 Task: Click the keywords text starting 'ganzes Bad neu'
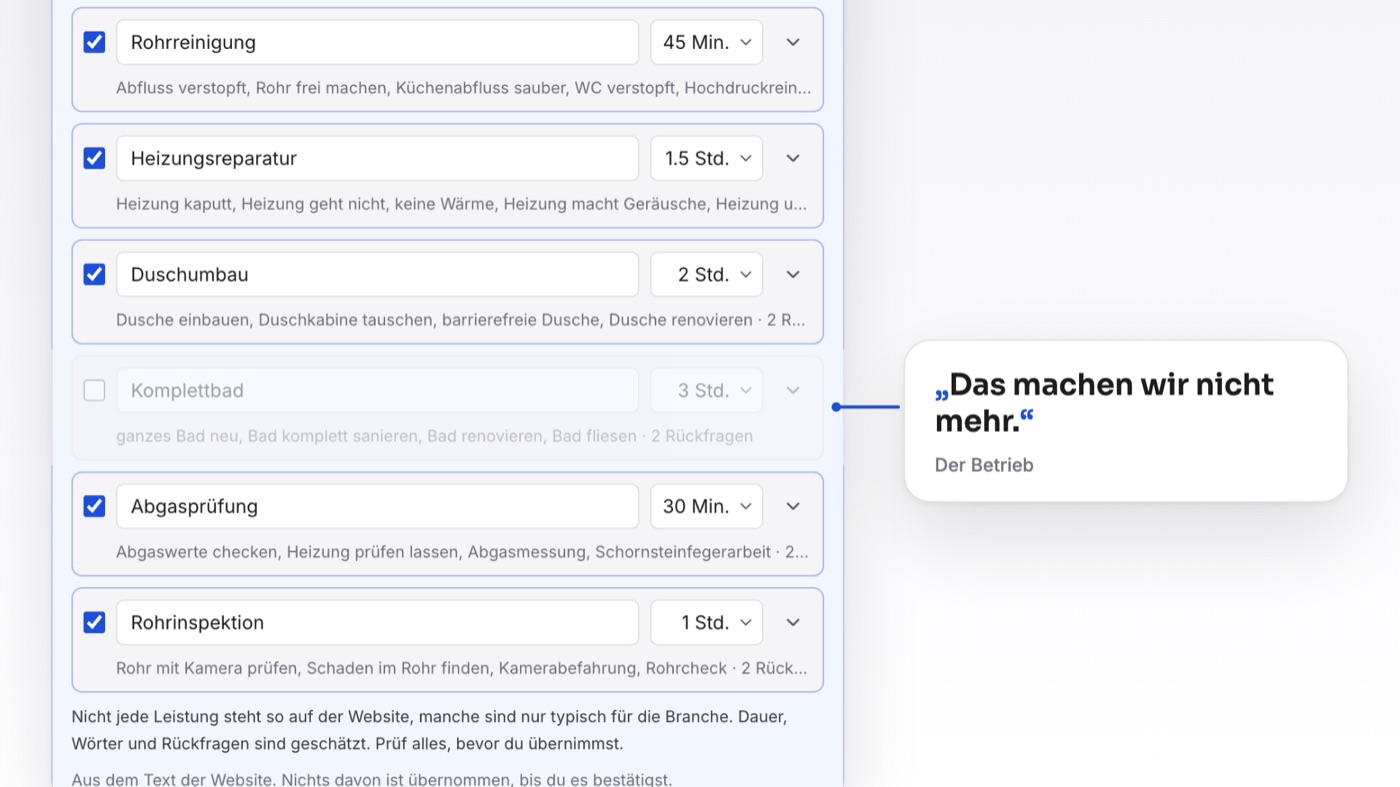(434, 436)
